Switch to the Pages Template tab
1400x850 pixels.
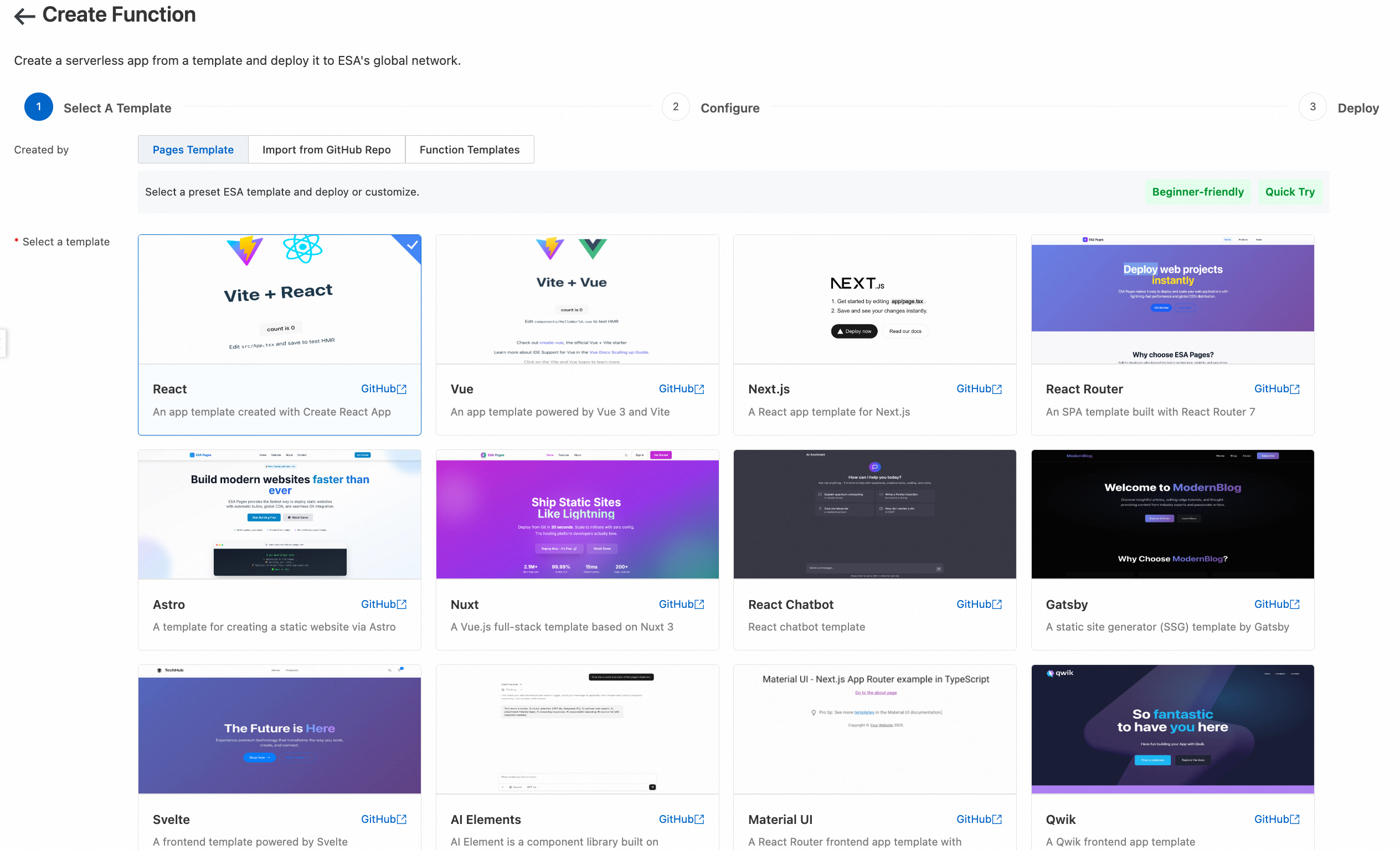coord(193,150)
